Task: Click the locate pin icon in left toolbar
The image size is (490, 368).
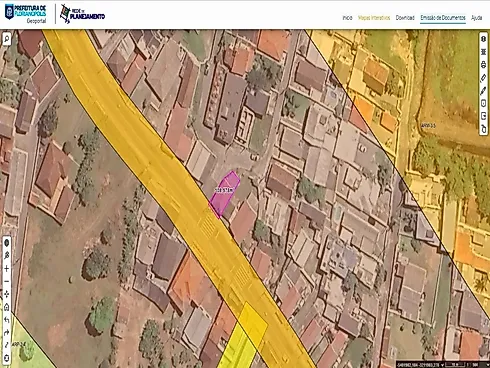Action: point(7,256)
